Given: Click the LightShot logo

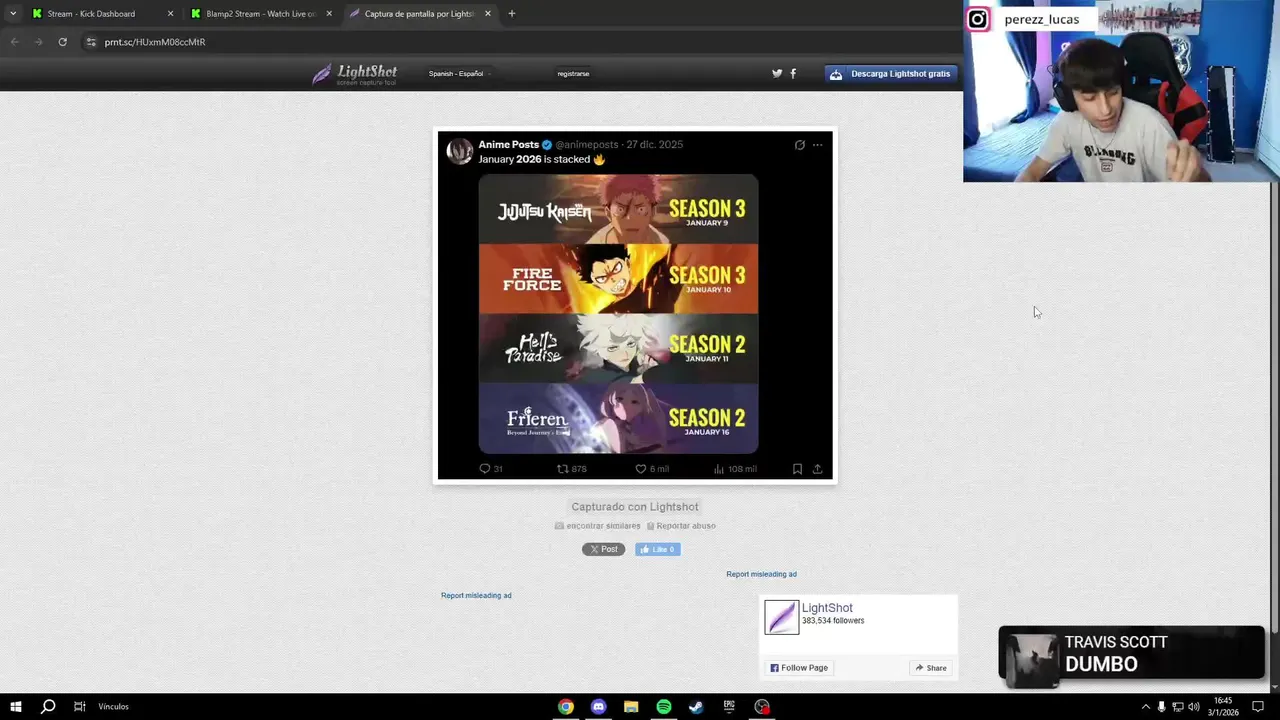Looking at the screenshot, I should [x=354, y=74].
